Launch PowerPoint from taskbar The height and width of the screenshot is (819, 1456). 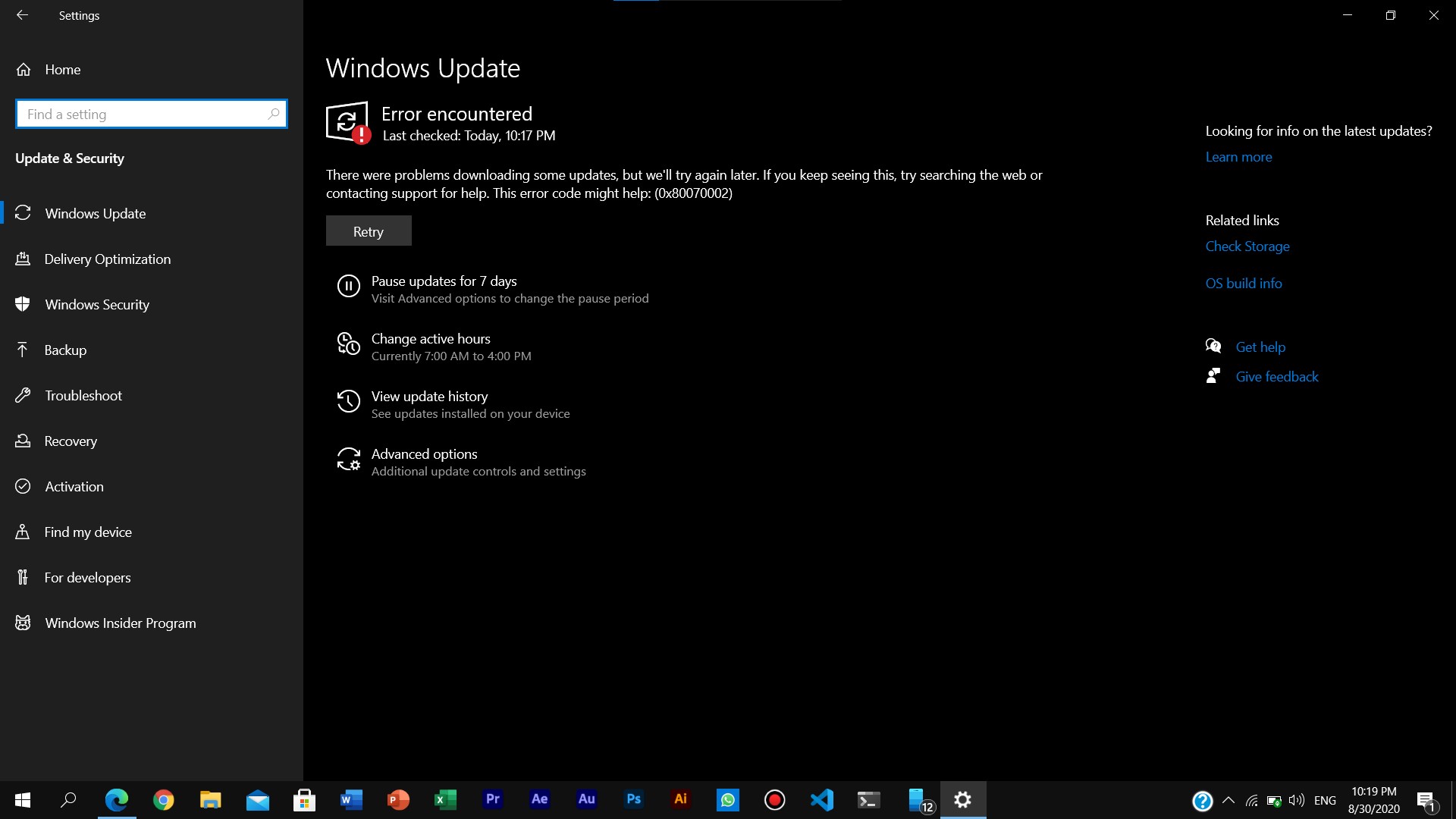(399, 800)
